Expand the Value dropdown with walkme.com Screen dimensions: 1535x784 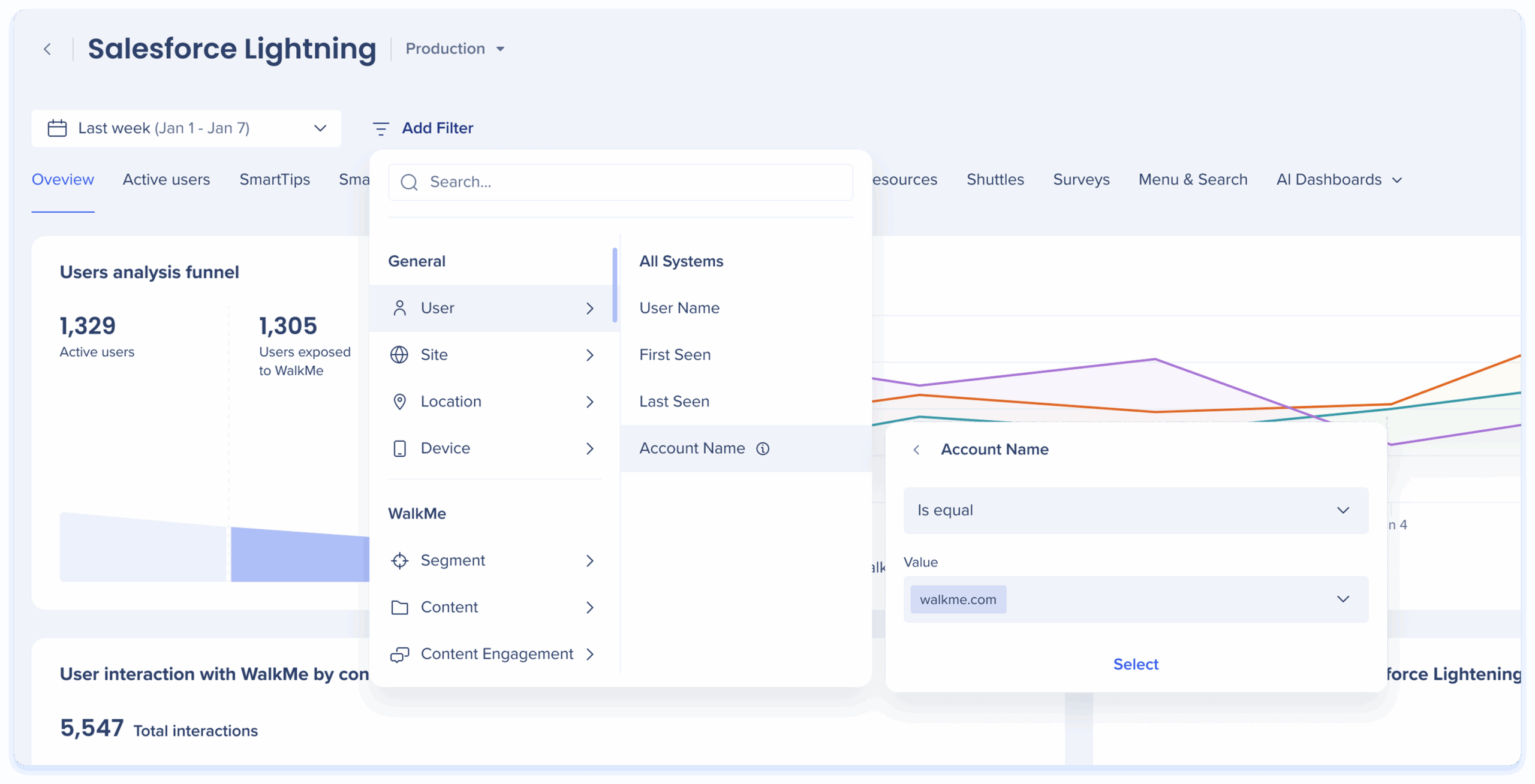(x=1343, y=599)
